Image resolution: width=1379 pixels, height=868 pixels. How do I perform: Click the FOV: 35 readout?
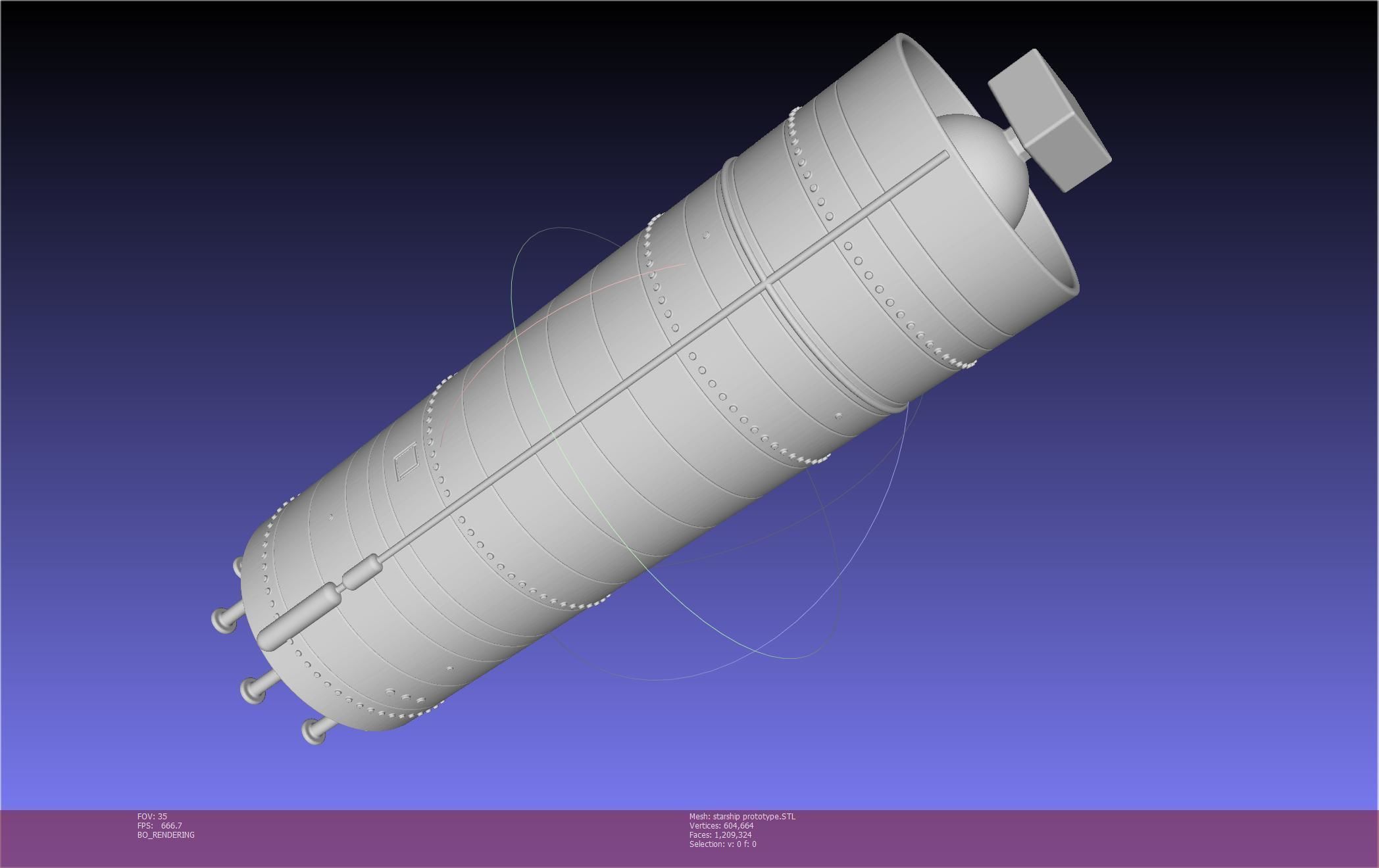coord(152,817)
